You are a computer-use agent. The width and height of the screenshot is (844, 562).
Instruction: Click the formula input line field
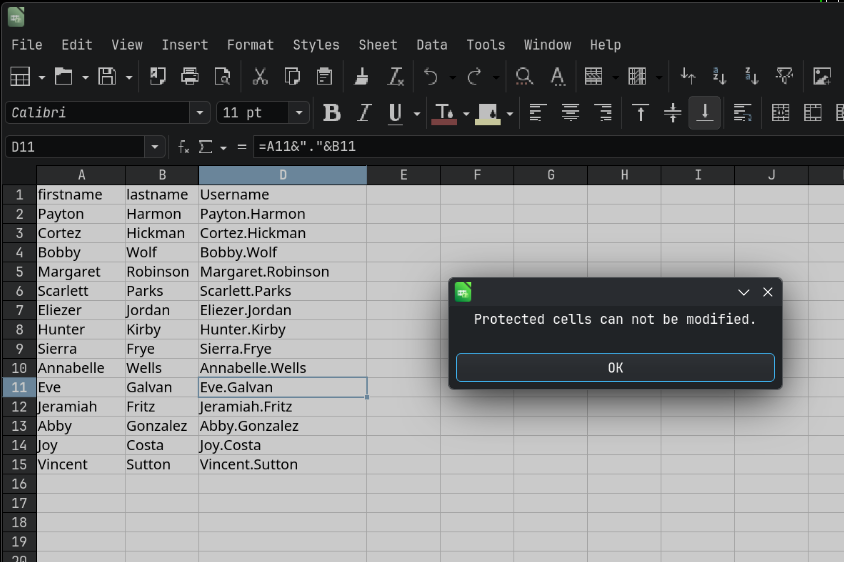tap(540, 147)
